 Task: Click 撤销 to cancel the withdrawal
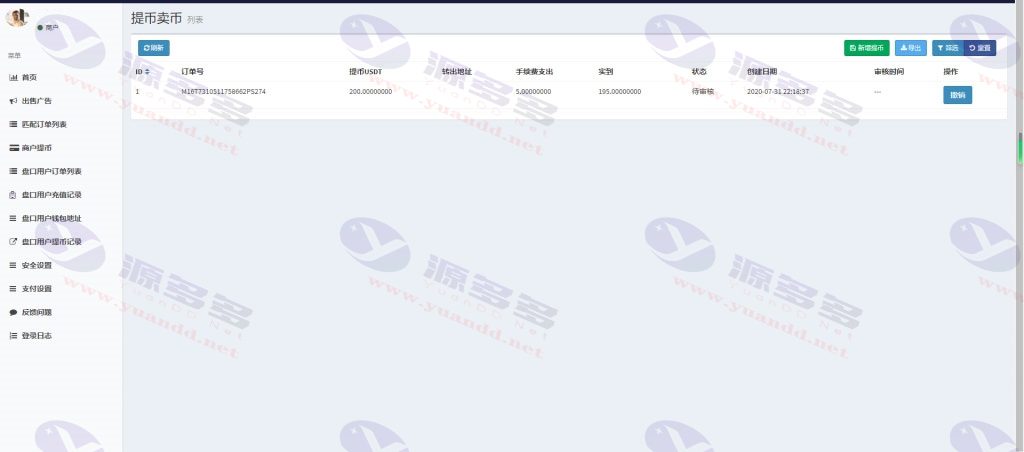click(x=957, y=95)
